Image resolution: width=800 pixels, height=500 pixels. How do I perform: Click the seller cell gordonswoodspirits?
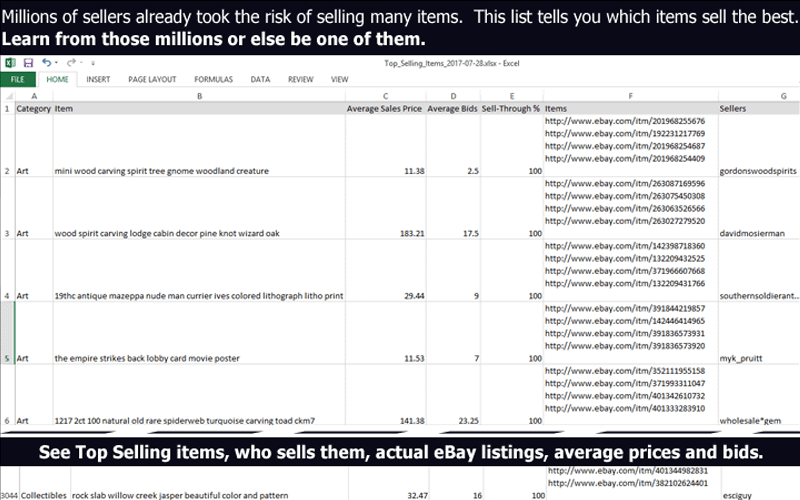tap(759, 146)
